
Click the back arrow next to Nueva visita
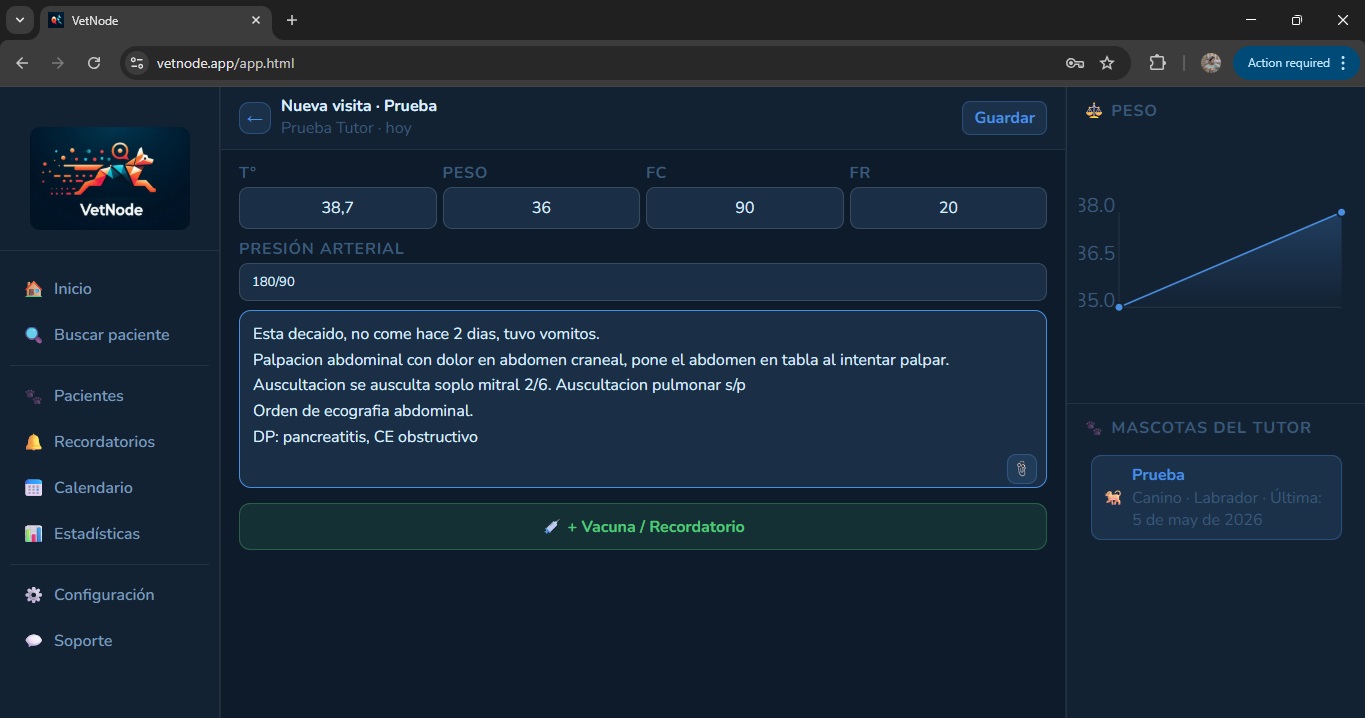255,118
